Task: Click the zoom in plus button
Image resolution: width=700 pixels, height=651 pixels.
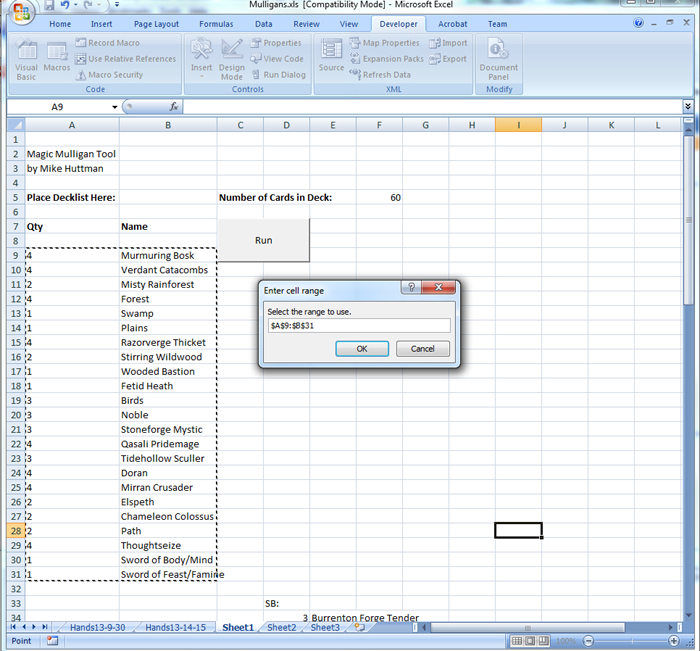Action: tap(674, 641)
